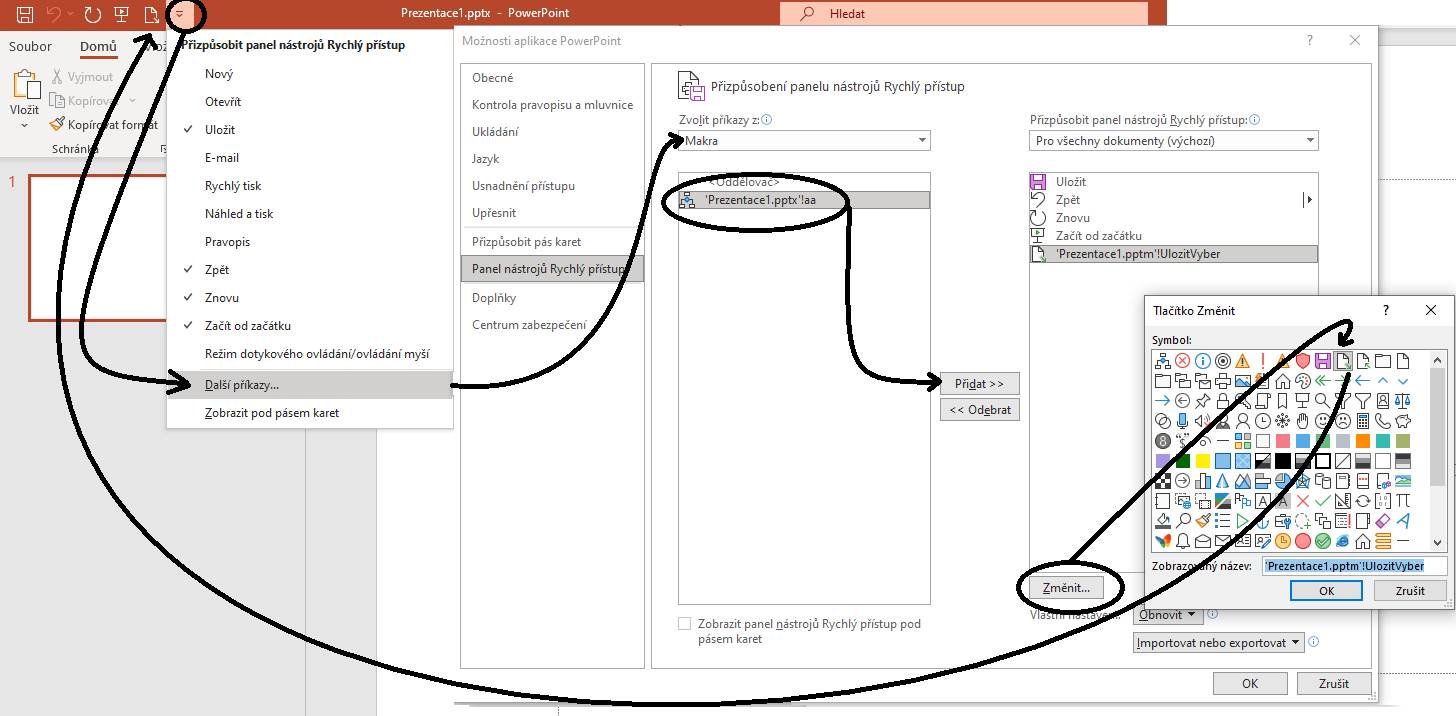Viewport: 1456px width, 716px height.
Task: Select the paint palette symbol
Action: click(1303, 381)
